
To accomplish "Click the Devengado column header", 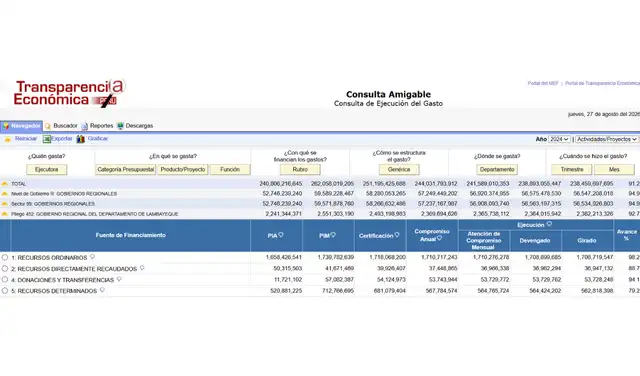I will click(535, 241).
